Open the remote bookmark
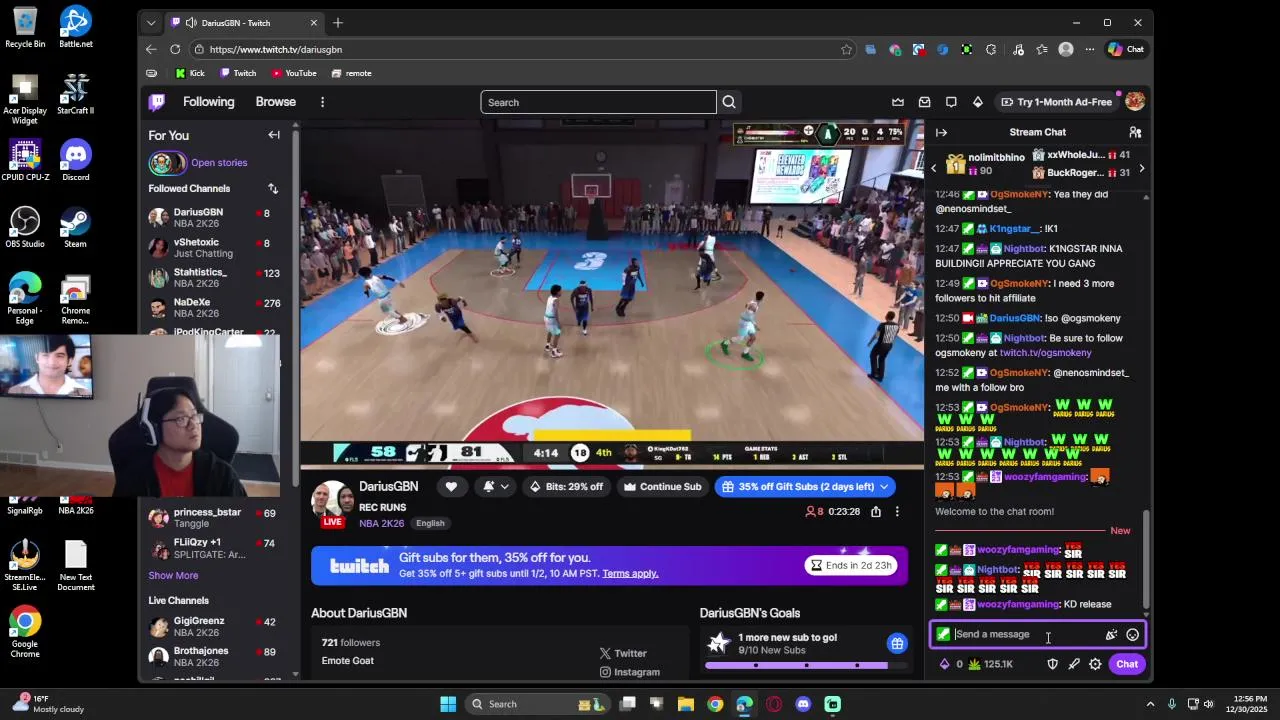The image size is (1280, 720). point(351,73)
